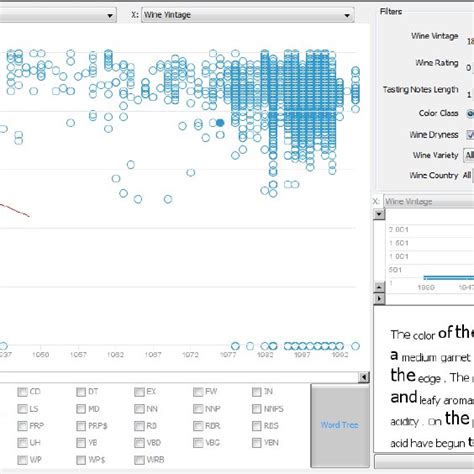Toggle the DT checkbox

point(81,392)
